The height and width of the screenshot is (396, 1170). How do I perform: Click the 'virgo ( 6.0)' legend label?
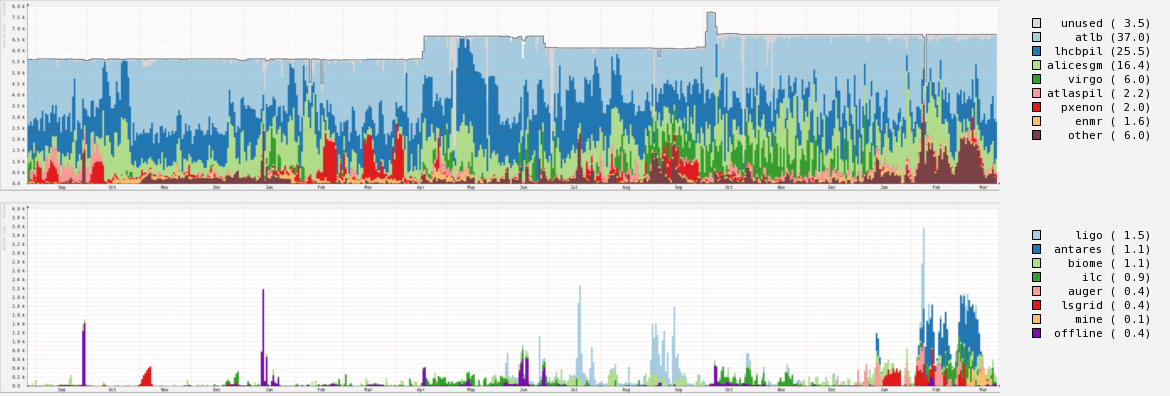(1109, 79)
